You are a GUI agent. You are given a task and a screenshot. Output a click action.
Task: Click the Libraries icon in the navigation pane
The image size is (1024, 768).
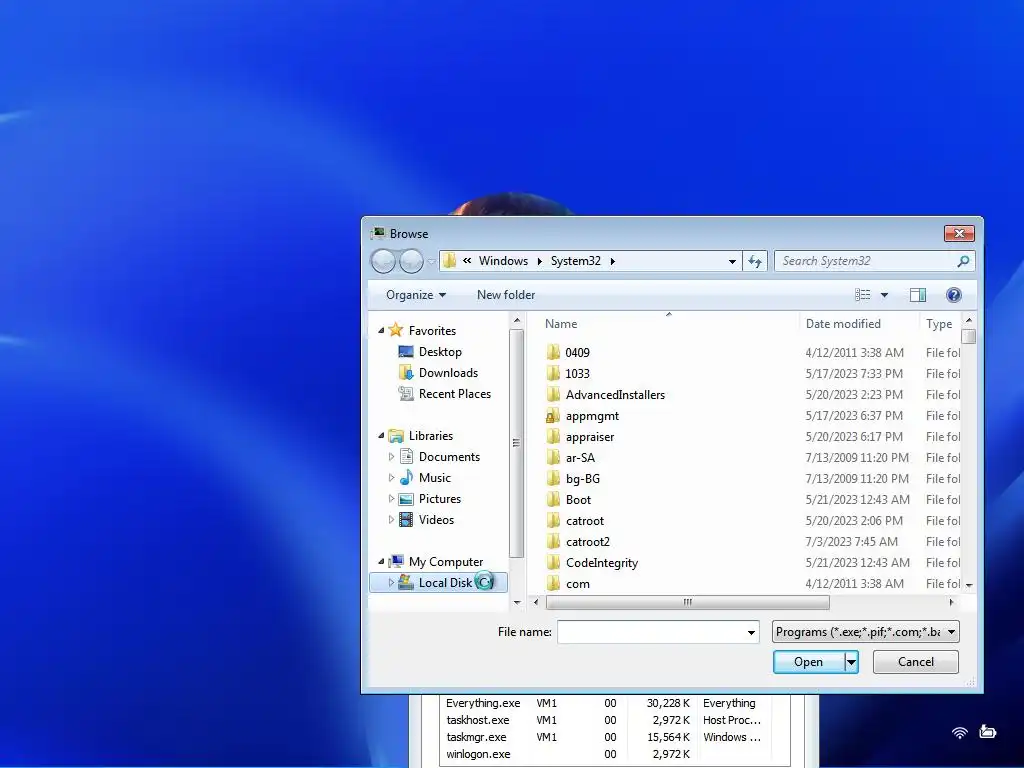pyautogui.click(x=396, y=436)
